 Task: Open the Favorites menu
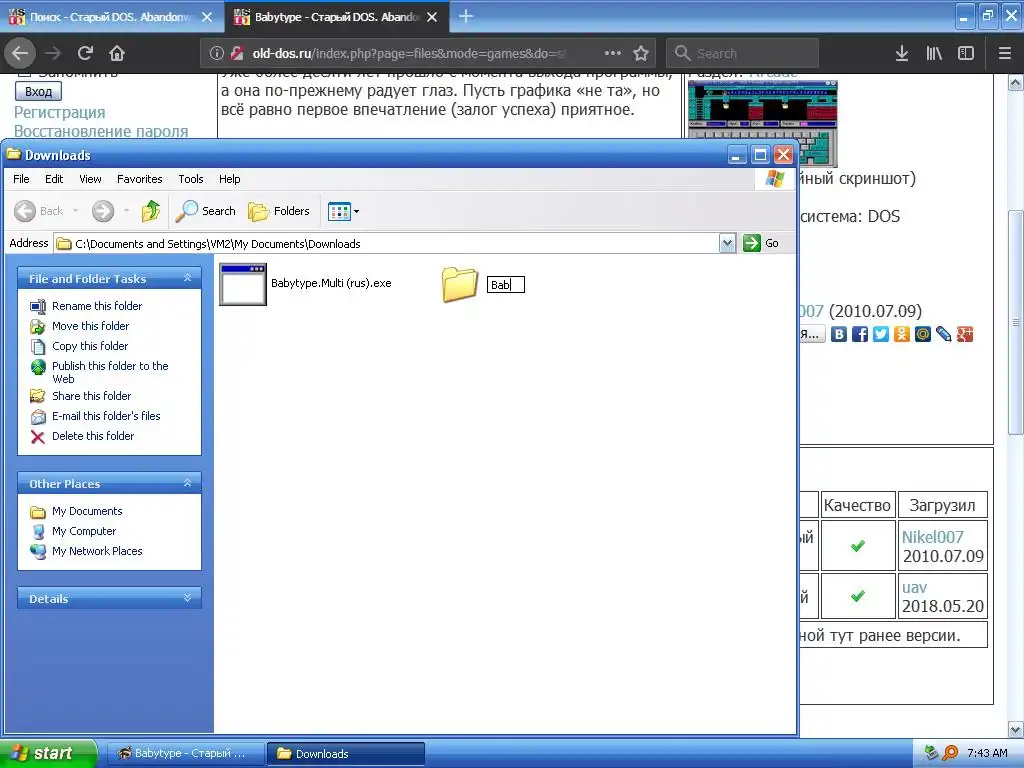(140, 179)
